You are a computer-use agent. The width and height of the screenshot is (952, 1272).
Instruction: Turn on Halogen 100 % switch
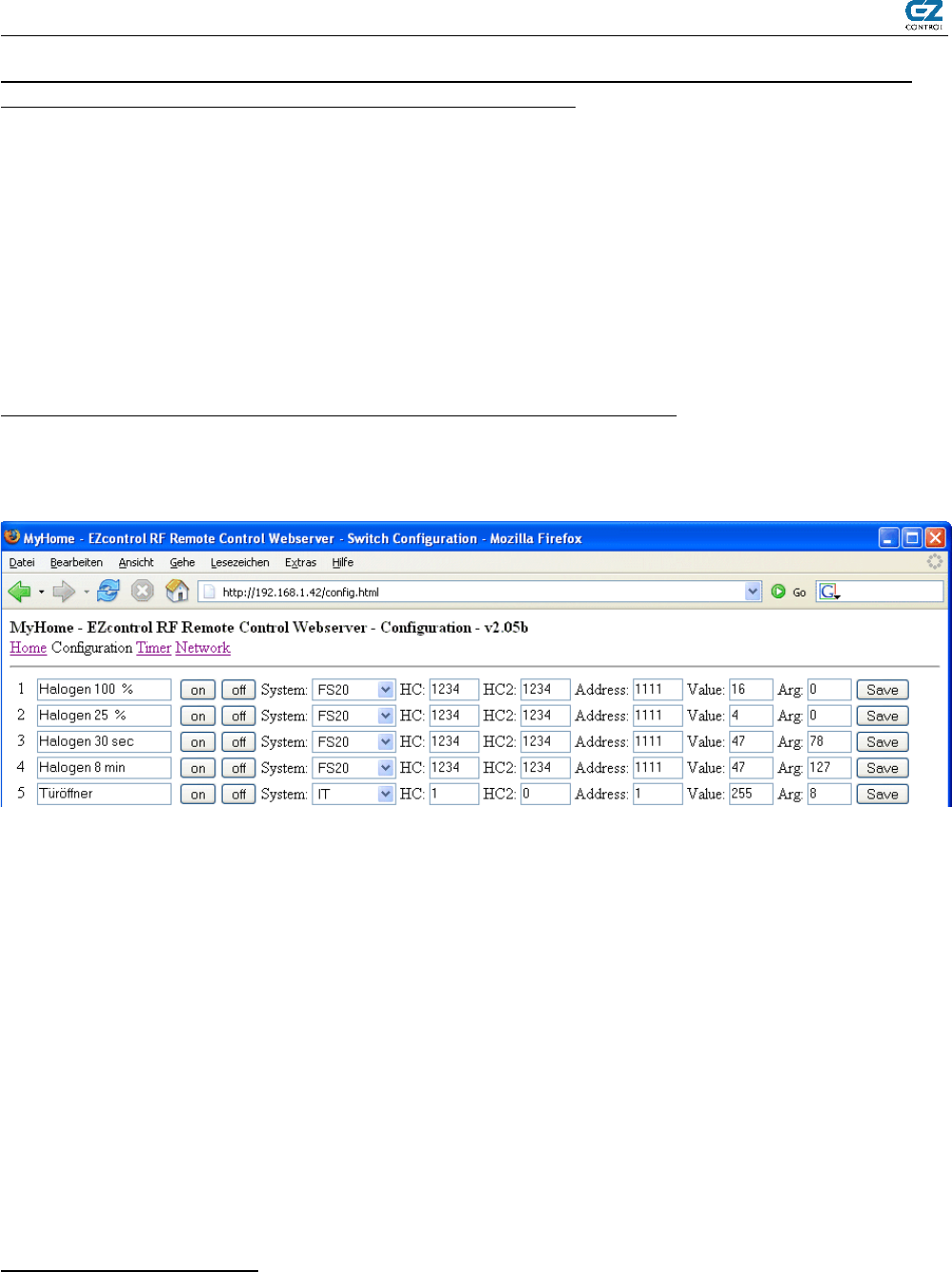click(198, 690)
